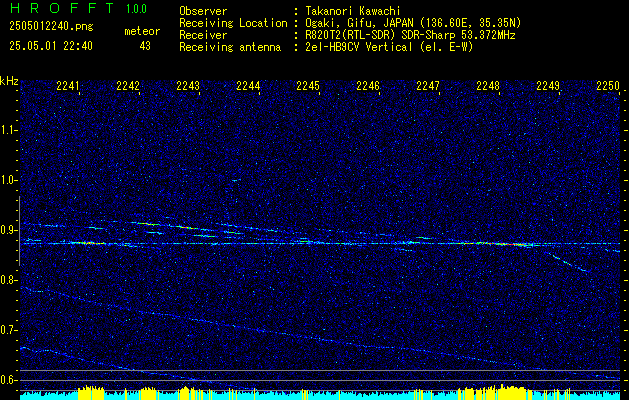Click time marker 2244

coord(248,86)
